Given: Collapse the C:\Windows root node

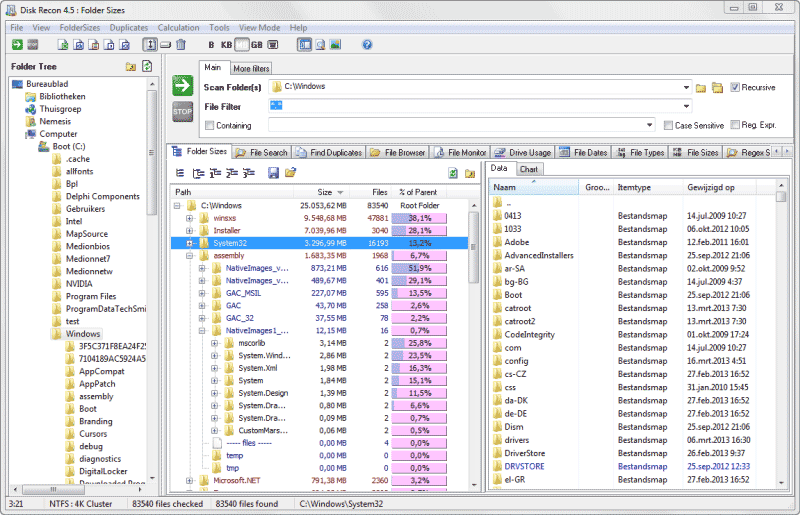Looking at the screenshot, I should click(x=177, y=206).
